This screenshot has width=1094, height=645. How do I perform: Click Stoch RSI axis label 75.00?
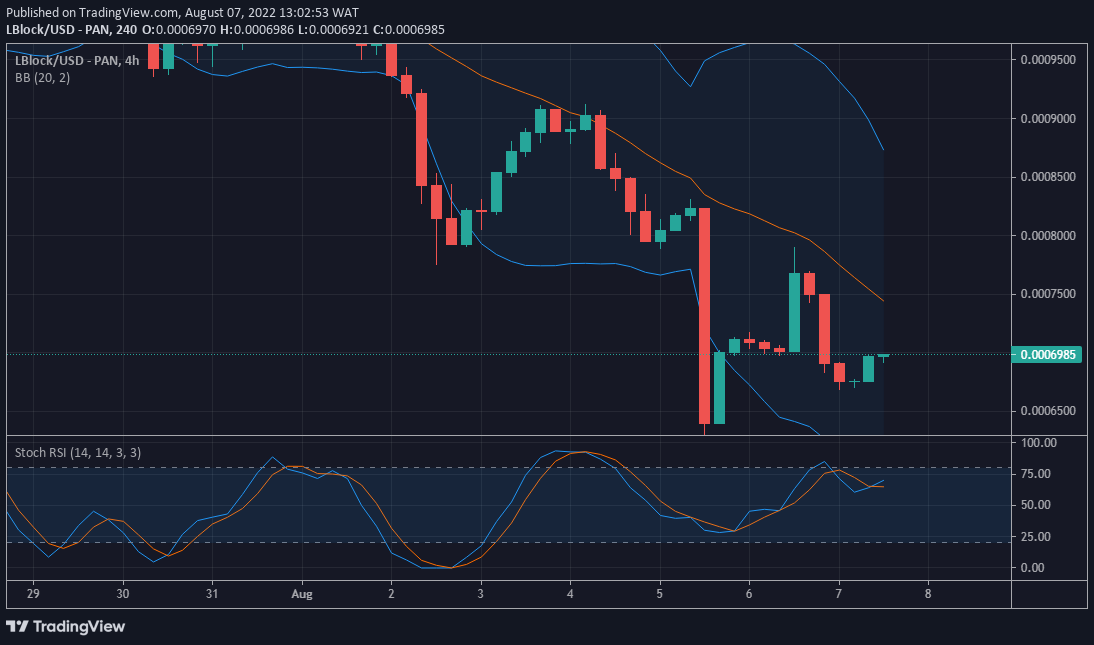1035,474
